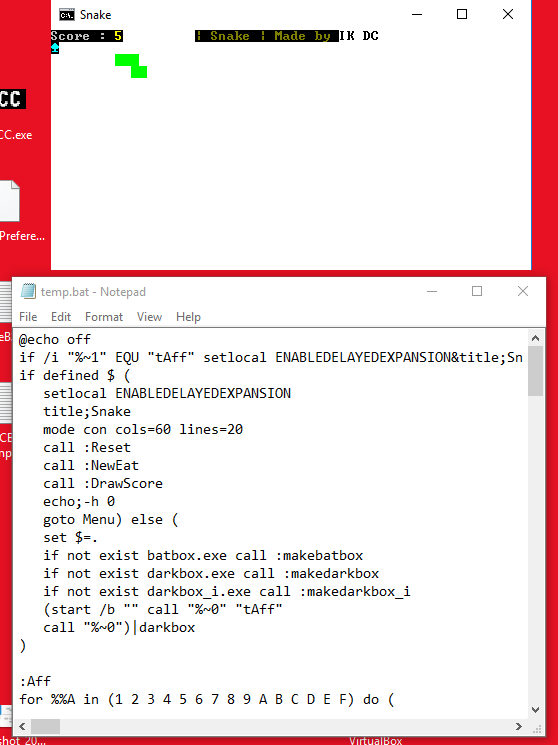
Task: Open the Edit menu in Notepad
Action: 61,317
